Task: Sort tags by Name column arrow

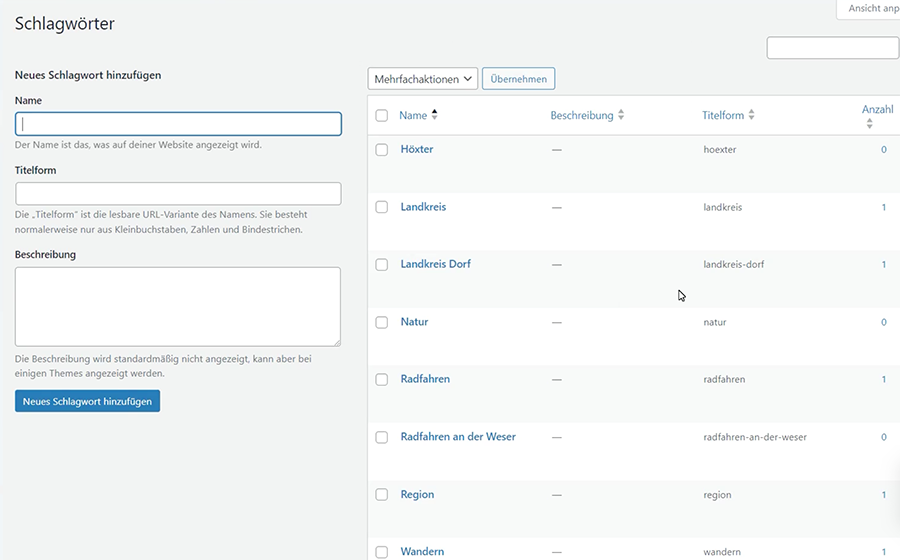Action: tap(434, 115)
